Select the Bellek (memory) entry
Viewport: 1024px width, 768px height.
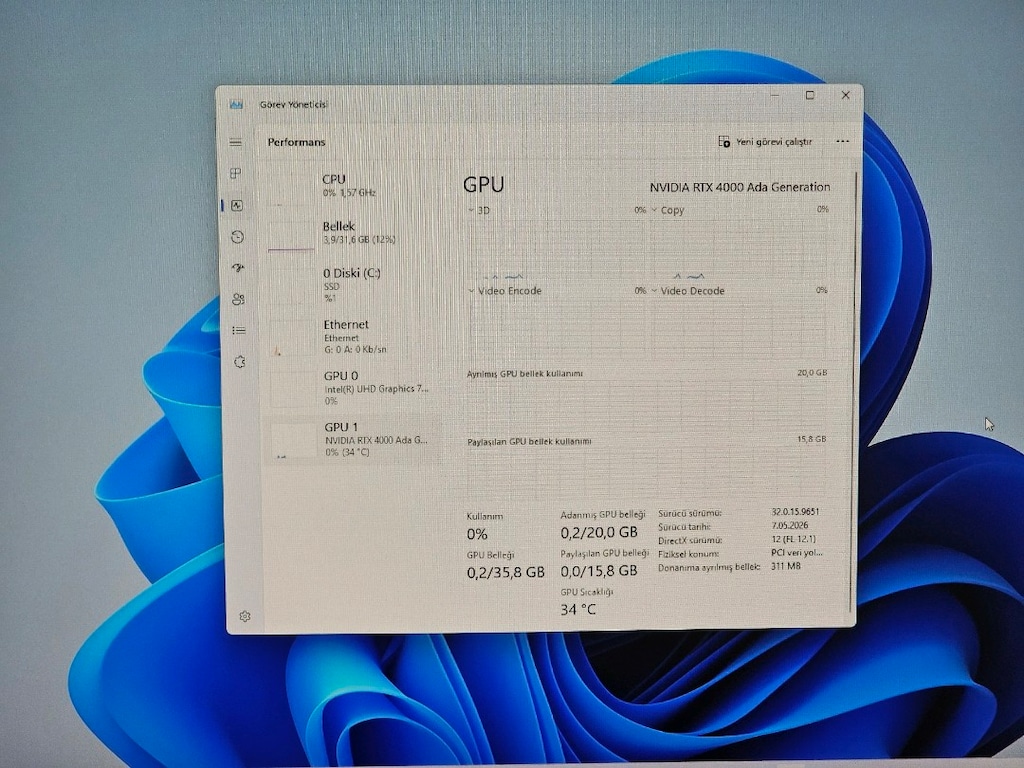353,233
